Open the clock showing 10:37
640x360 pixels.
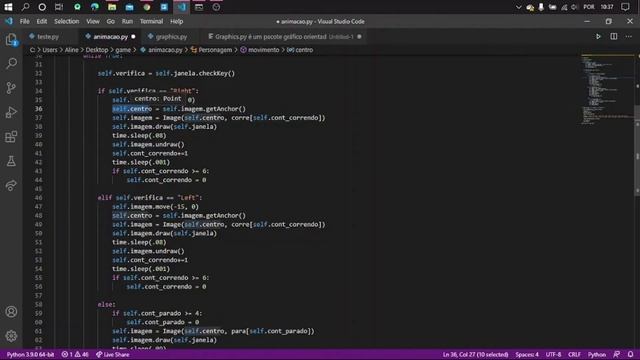tap(607, 7)
